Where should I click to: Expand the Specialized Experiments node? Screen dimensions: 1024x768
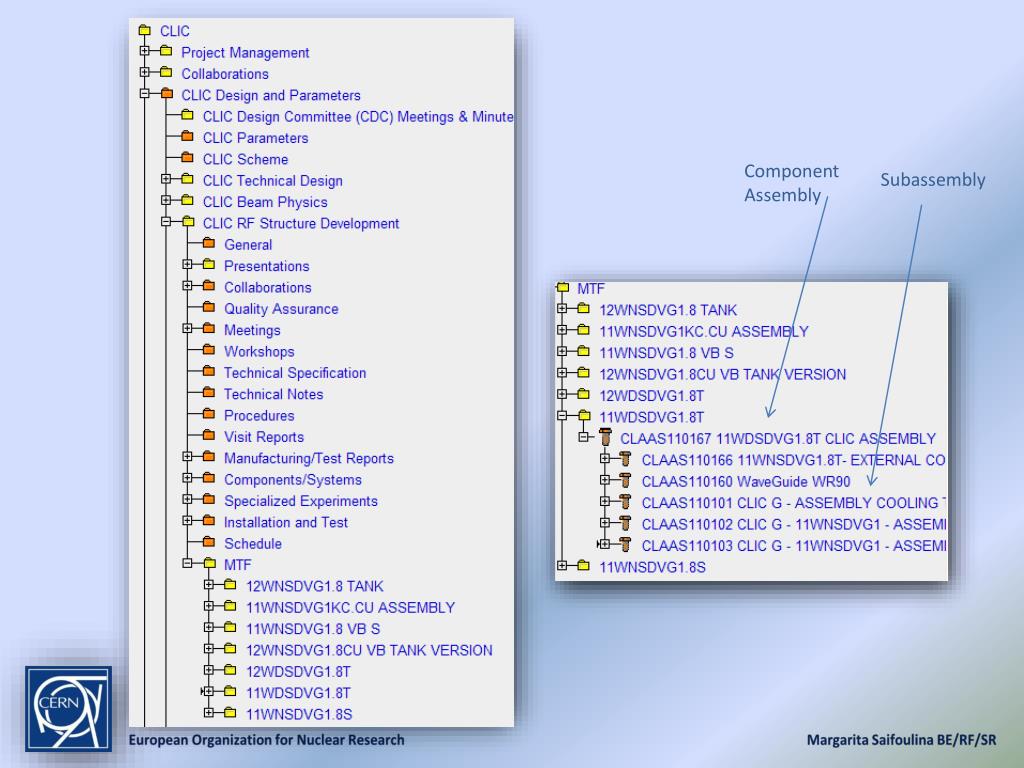click(x=187, y=500)
